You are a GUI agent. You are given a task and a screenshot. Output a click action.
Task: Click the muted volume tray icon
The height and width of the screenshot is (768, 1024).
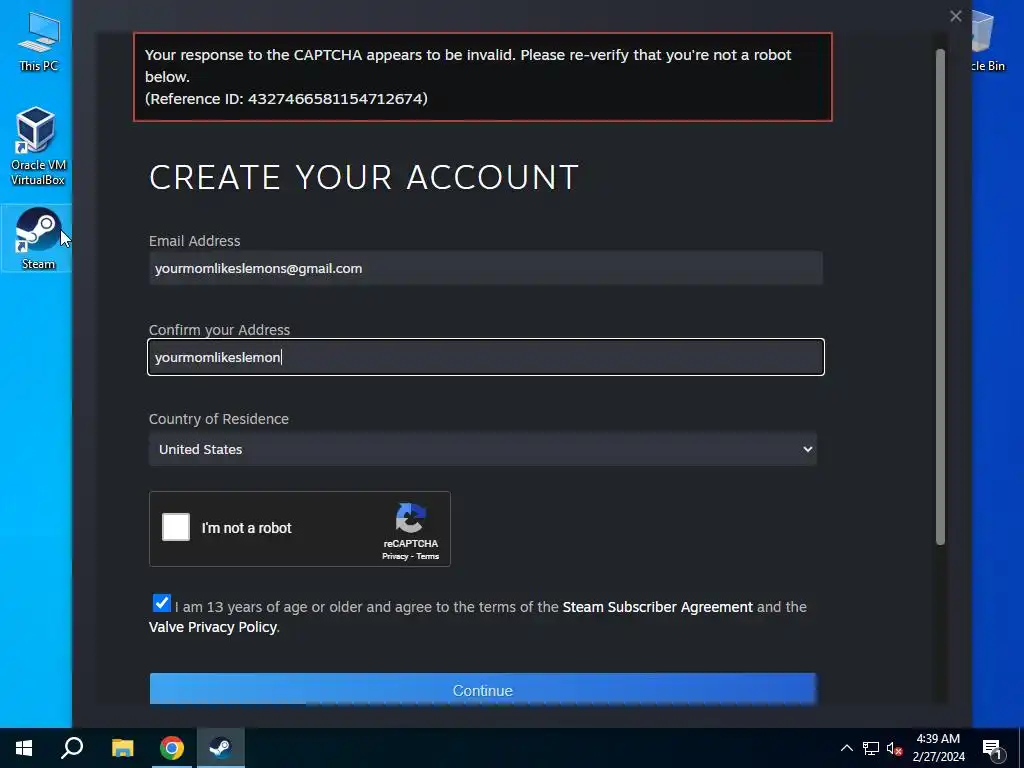(895, 748)
